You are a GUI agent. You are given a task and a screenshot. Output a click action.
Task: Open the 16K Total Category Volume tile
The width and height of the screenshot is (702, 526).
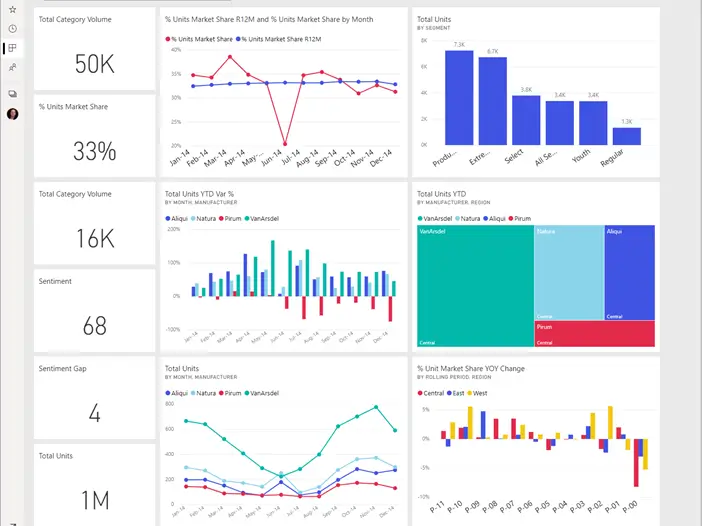(x=95, y=223)
